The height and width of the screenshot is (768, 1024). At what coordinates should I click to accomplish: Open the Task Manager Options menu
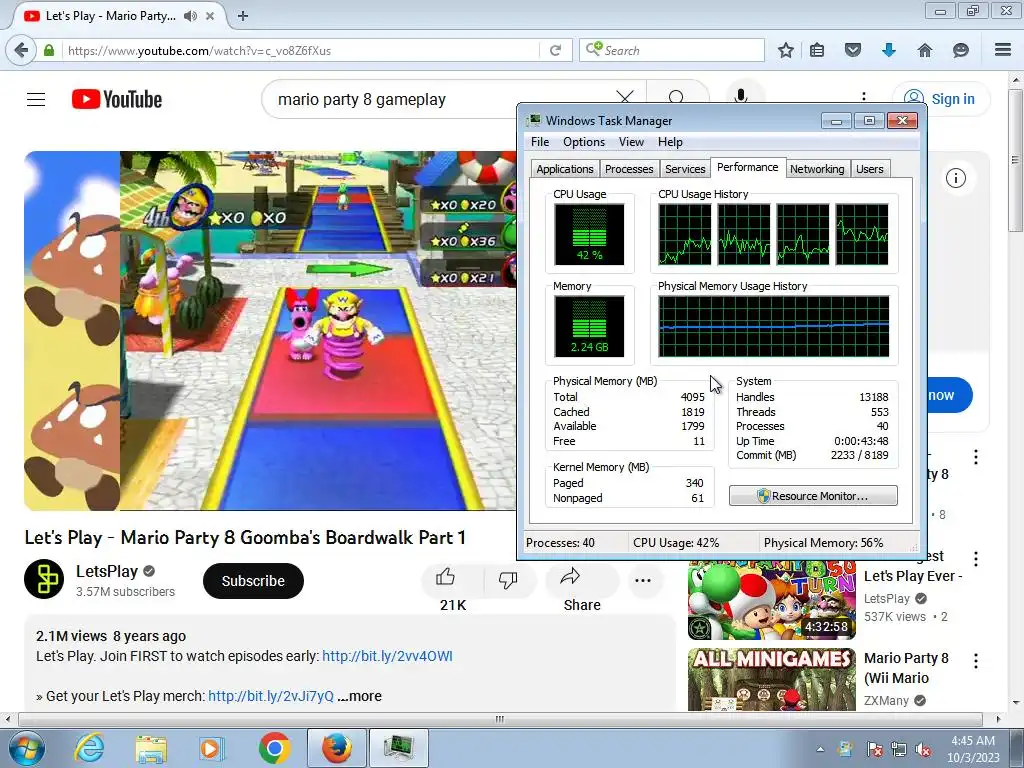584,142
